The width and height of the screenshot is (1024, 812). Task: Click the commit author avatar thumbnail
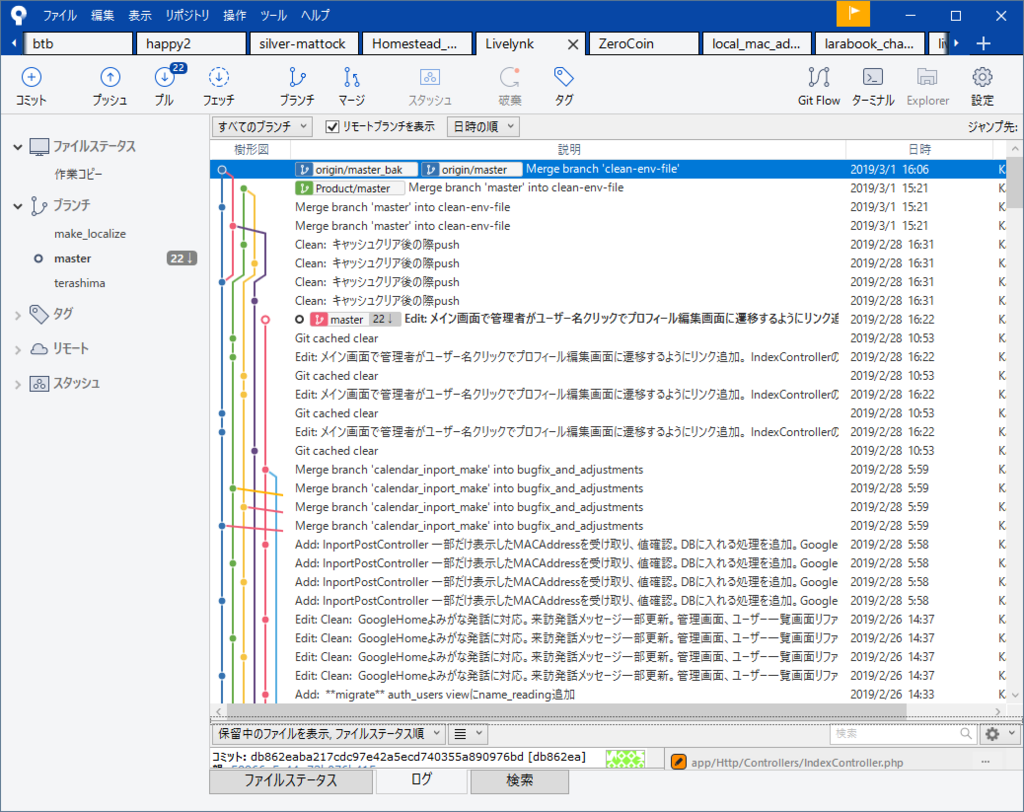(625, 758)
